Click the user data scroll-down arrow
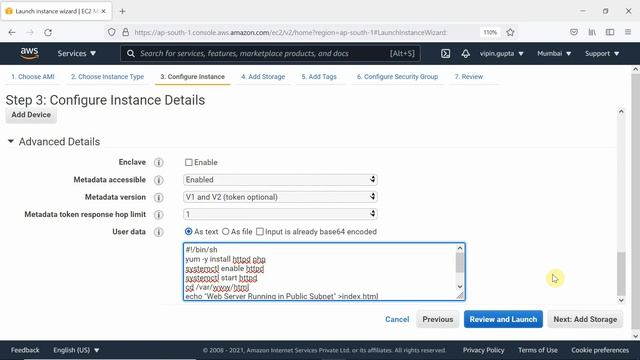This screenshot has height=360, width=640. pos(460,287)
